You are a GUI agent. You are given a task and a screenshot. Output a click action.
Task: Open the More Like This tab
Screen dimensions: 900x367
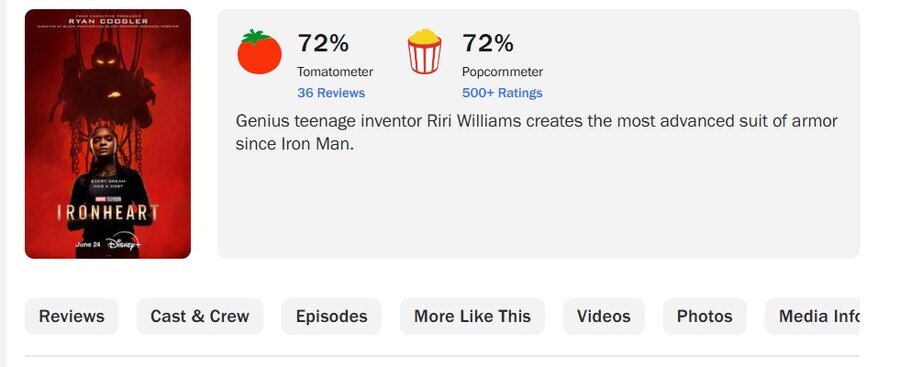[x=472, y=316]
